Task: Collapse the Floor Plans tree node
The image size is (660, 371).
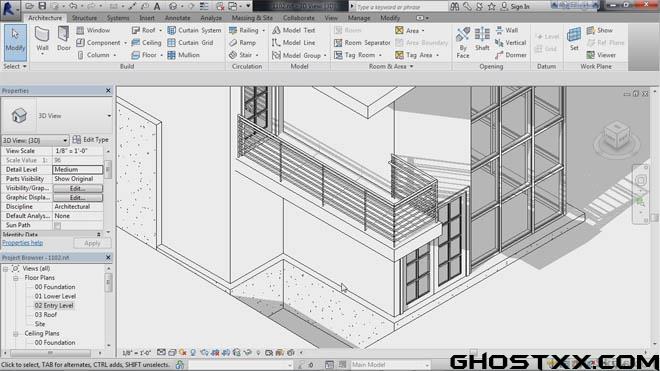Action: (16, 278)
